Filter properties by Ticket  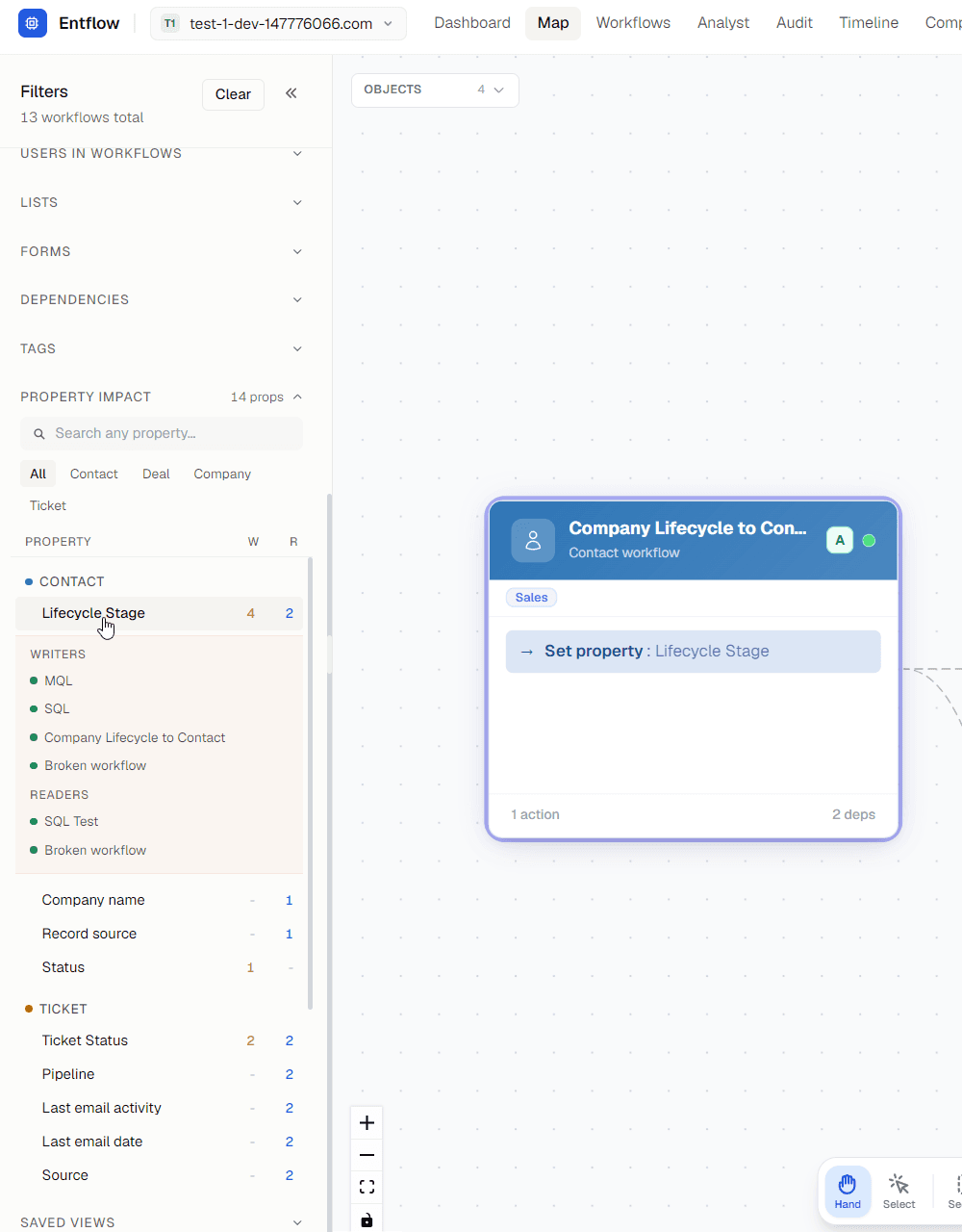pos(48,505)
